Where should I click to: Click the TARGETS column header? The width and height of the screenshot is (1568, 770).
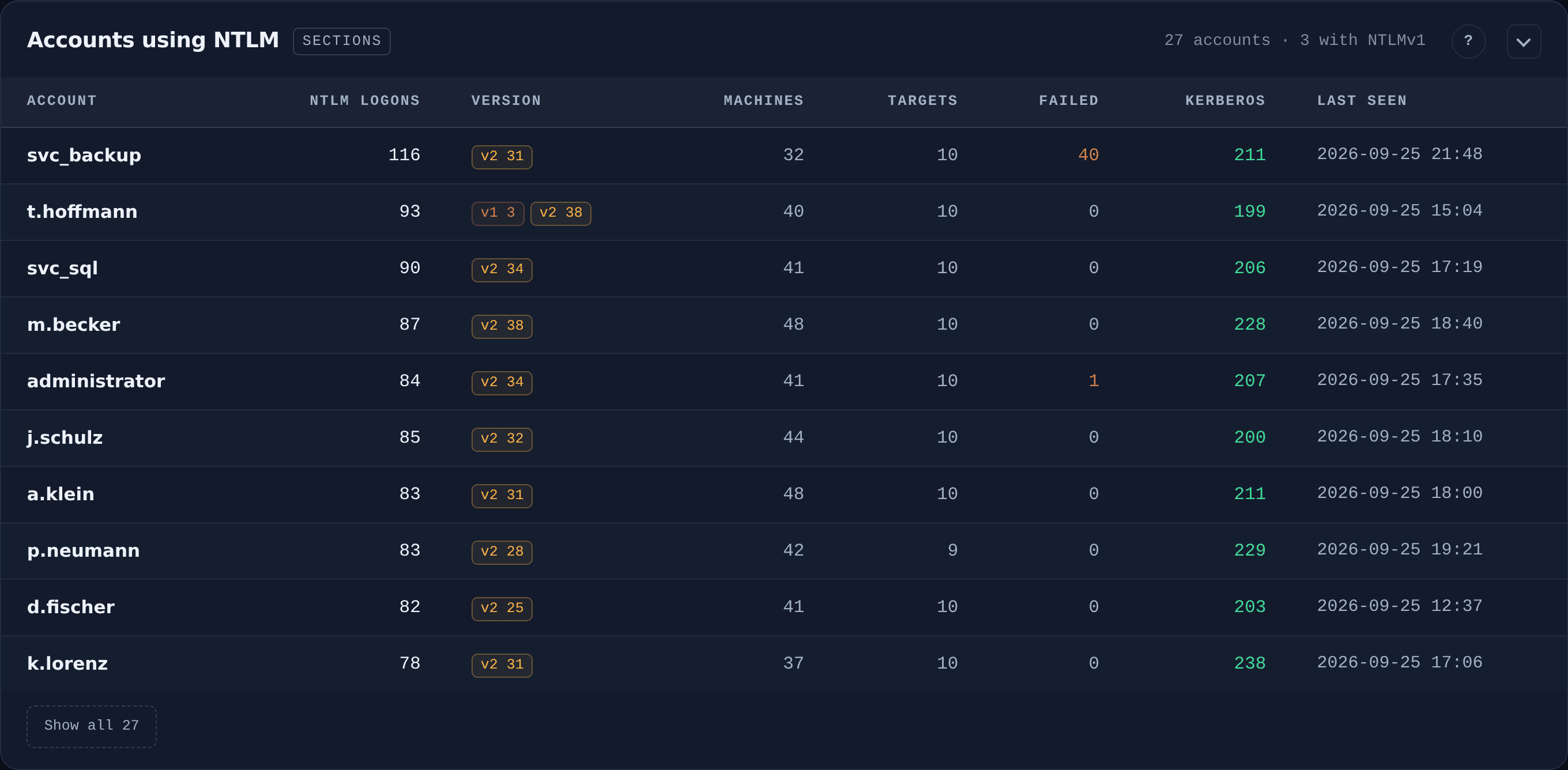(x=922, y=100)
